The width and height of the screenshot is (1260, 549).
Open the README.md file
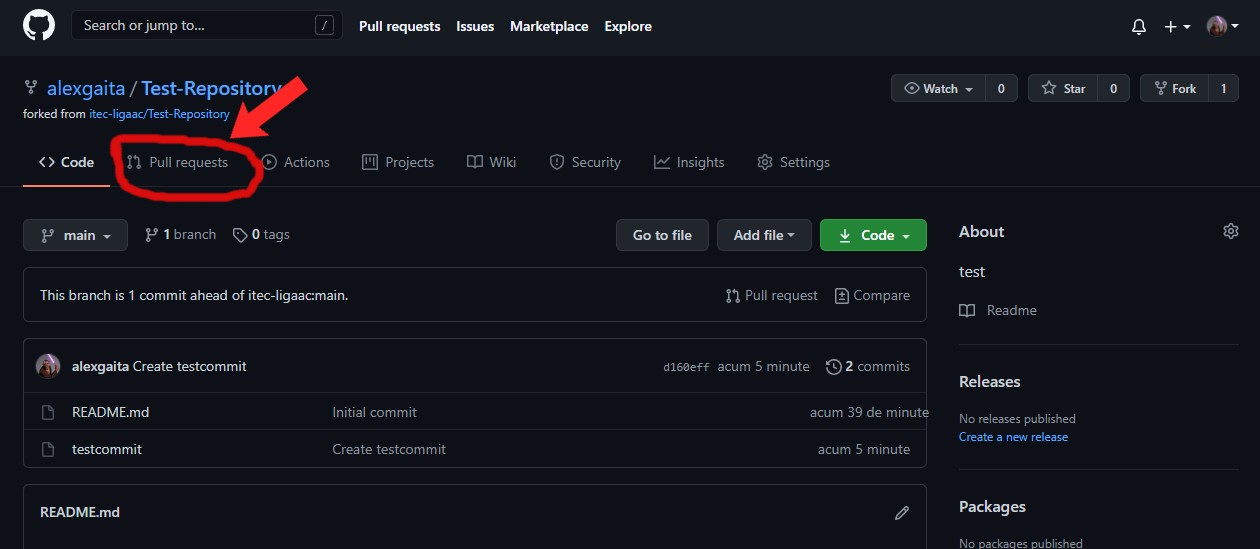point(111,412)
